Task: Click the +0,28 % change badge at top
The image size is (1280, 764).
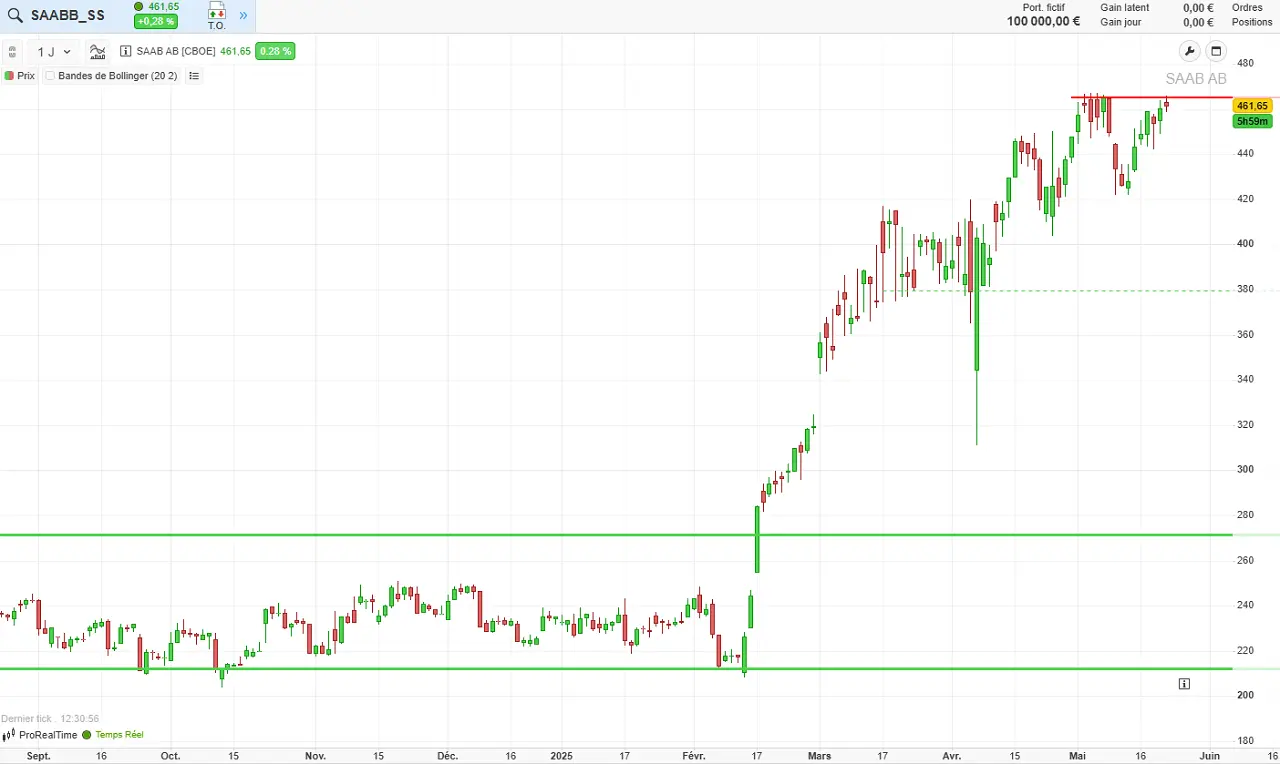Action: 156,22
